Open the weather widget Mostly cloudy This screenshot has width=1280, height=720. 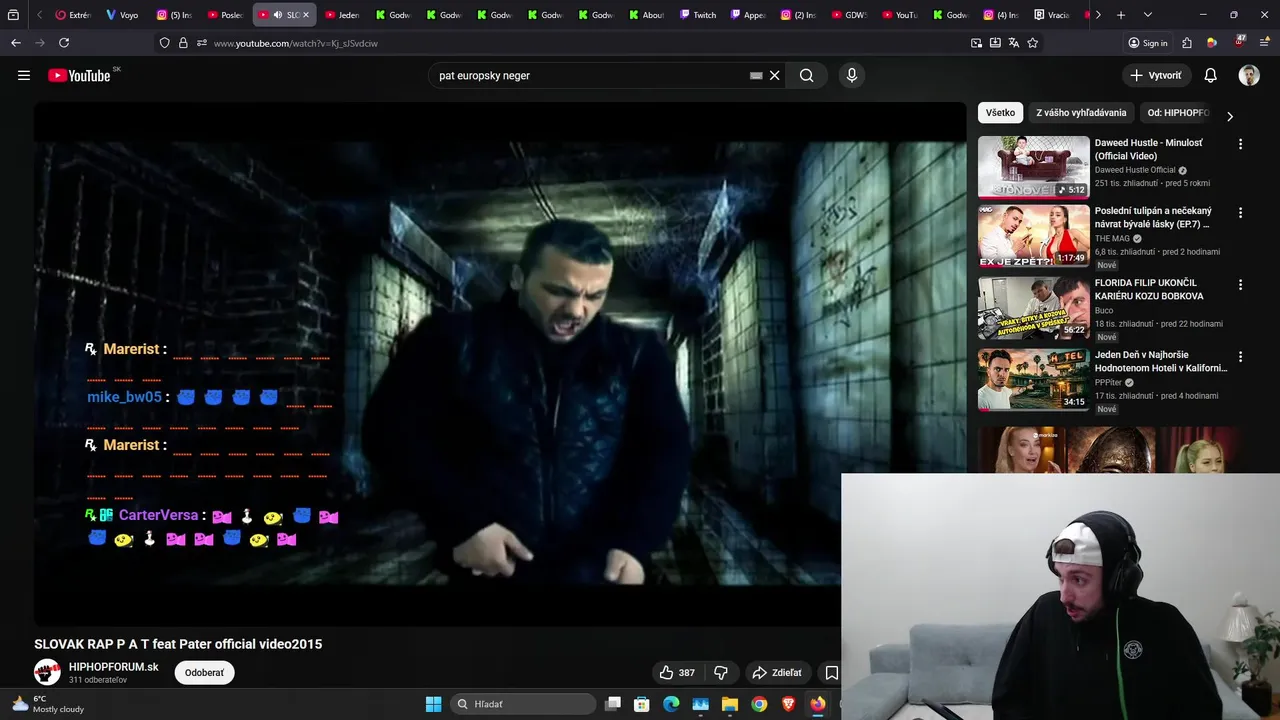pyautogui.click(x=47, y=704)
